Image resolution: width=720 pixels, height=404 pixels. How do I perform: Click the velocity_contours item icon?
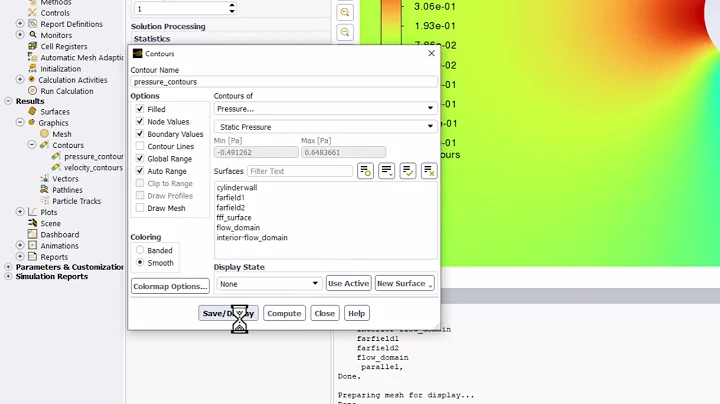[x=56, y=167]
